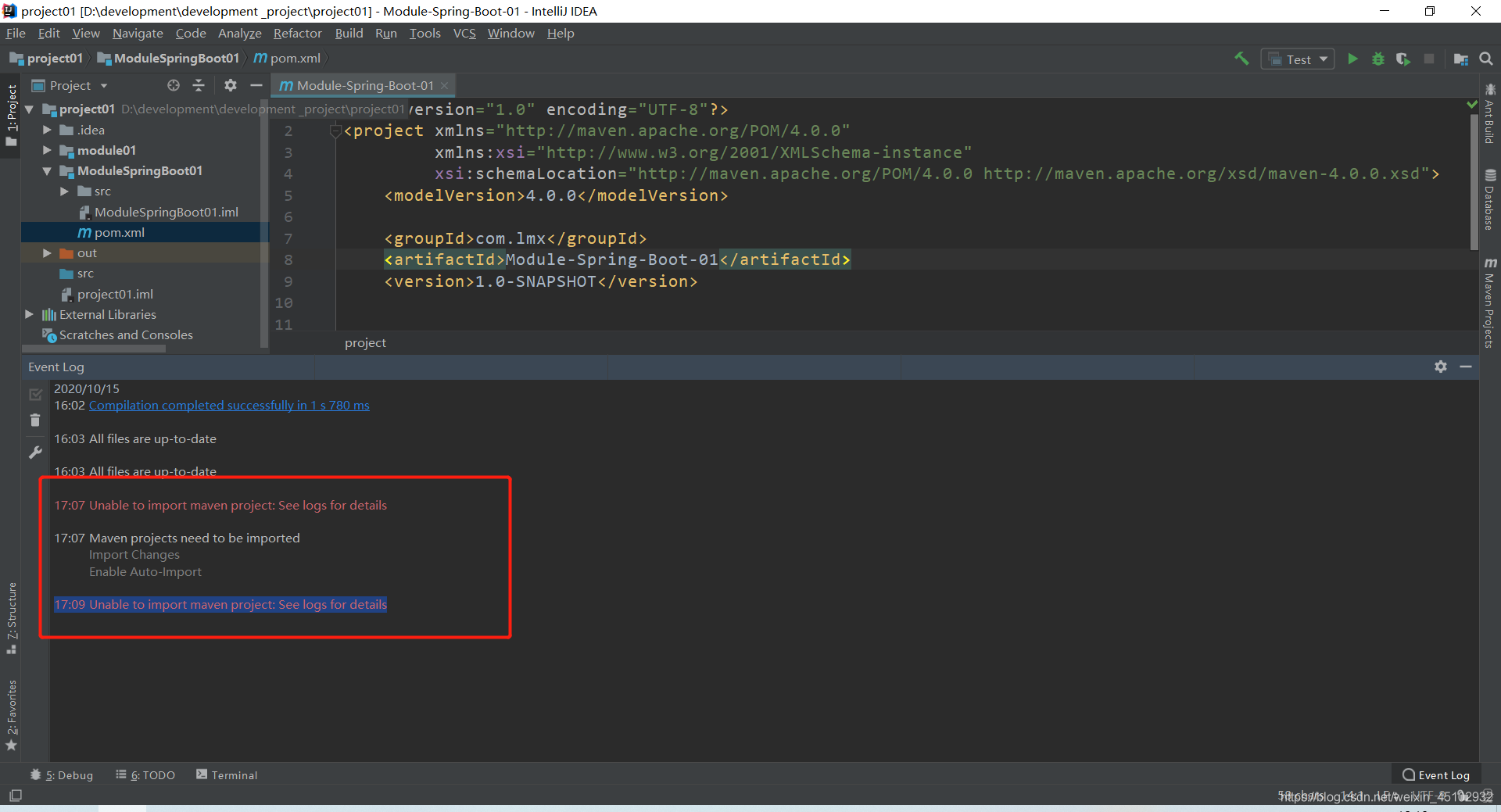Expand External Libraries node arrow
The height and width of the screenshot is (812, 1501).
point(30,314)
